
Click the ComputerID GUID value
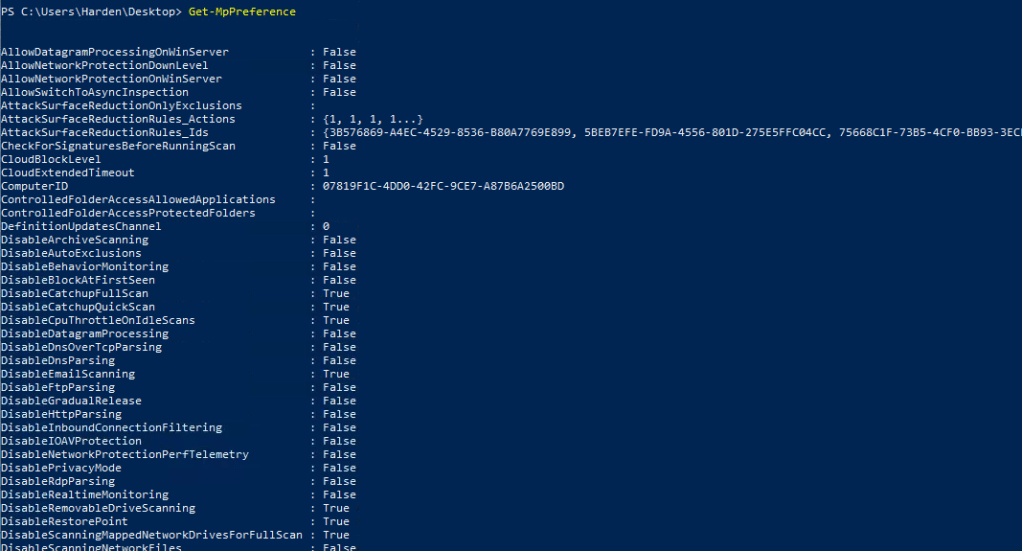(x=443, y=186)
